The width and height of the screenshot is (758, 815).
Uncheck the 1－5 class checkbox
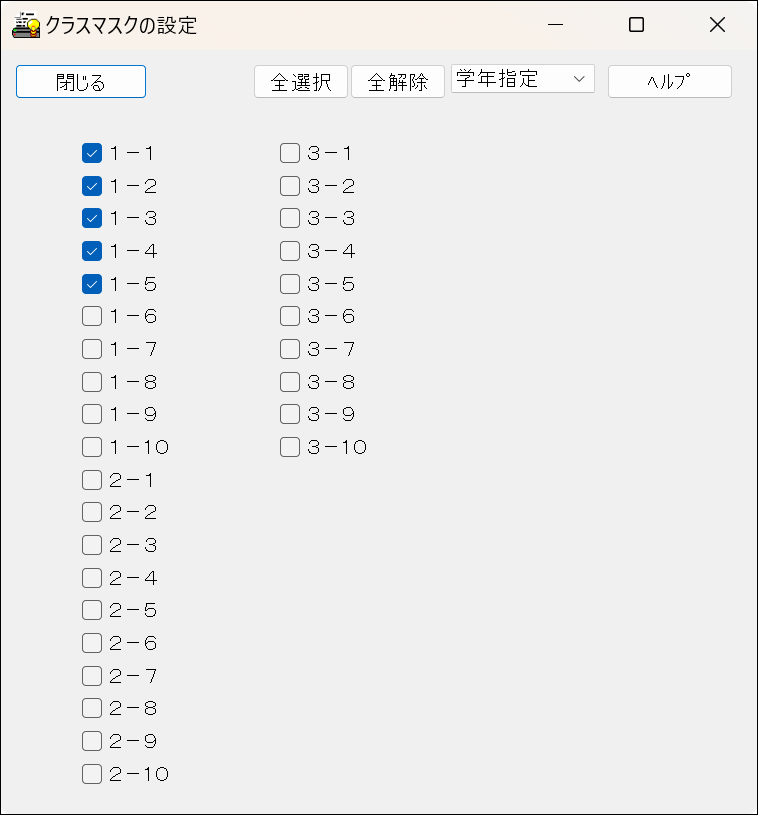click(x=92, y=283)
